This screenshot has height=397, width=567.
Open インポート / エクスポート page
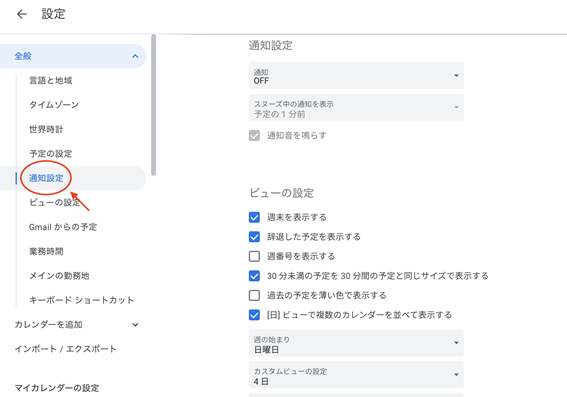coord(65,349)
